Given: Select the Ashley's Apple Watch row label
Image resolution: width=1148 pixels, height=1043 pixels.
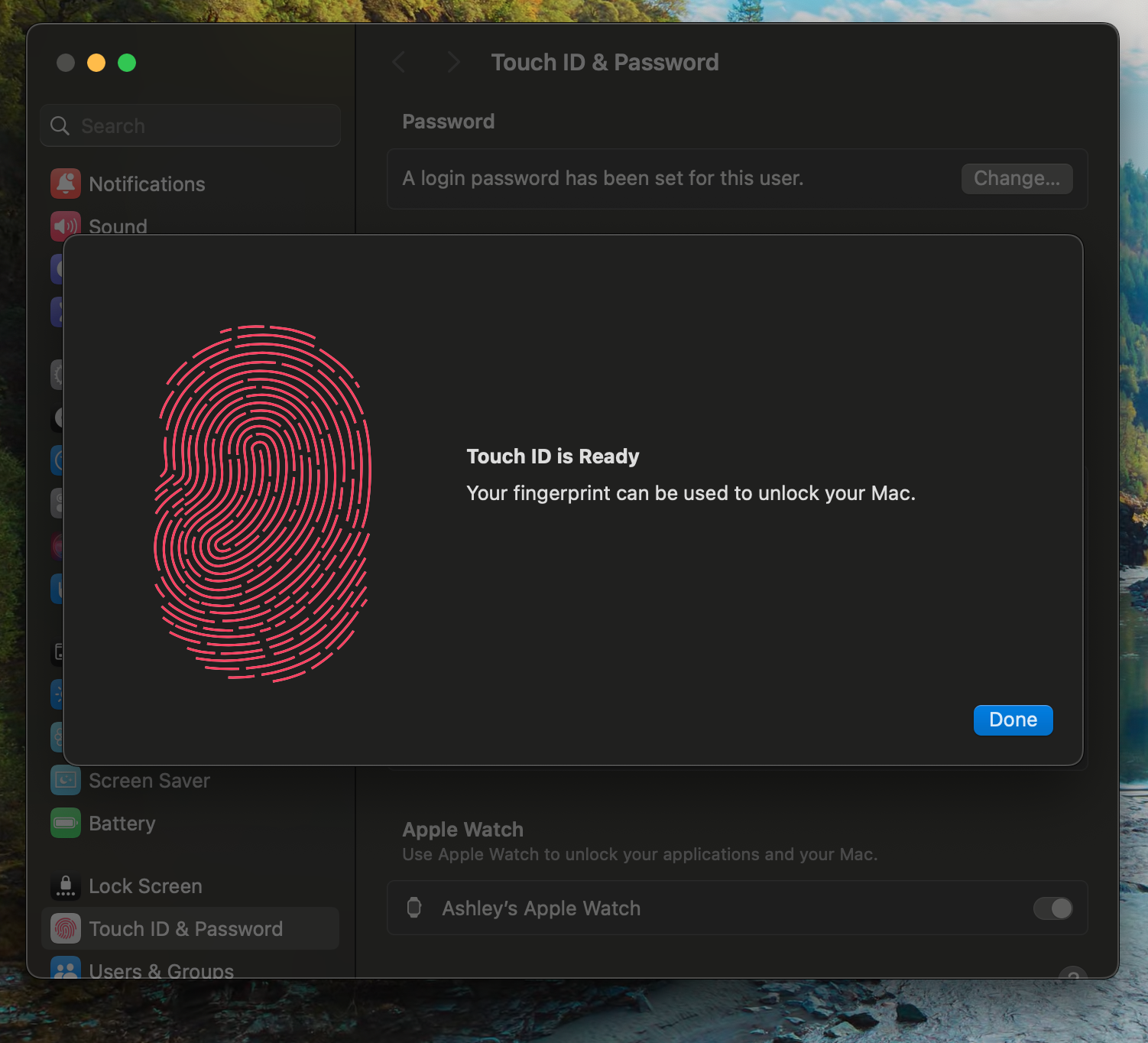Looking at the screenshot, I should coord(541,908).
